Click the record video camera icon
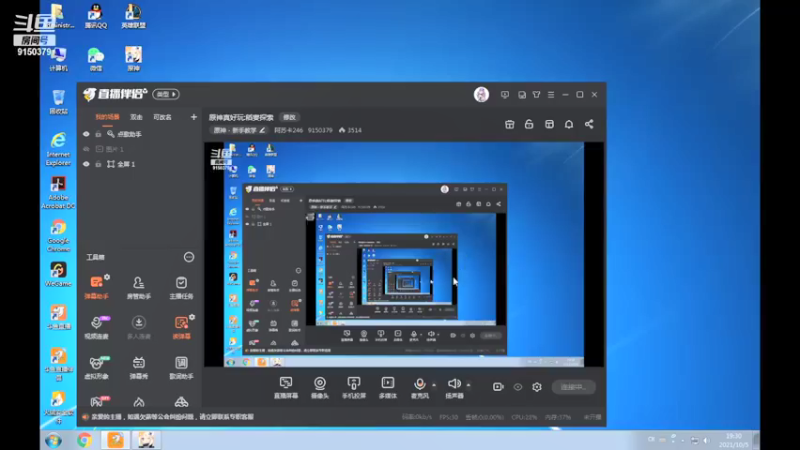The image size is (800, 450). [x=498, y=387]
